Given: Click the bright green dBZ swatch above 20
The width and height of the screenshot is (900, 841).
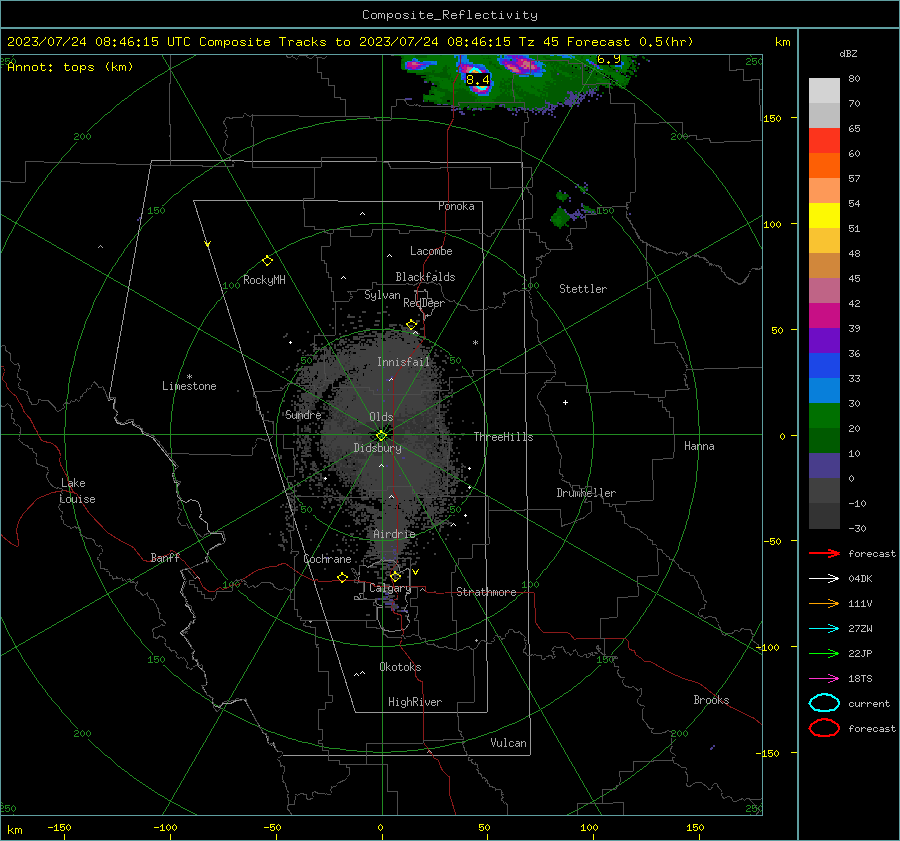Looking at the screenshot, I should click(x=824, y=415).
